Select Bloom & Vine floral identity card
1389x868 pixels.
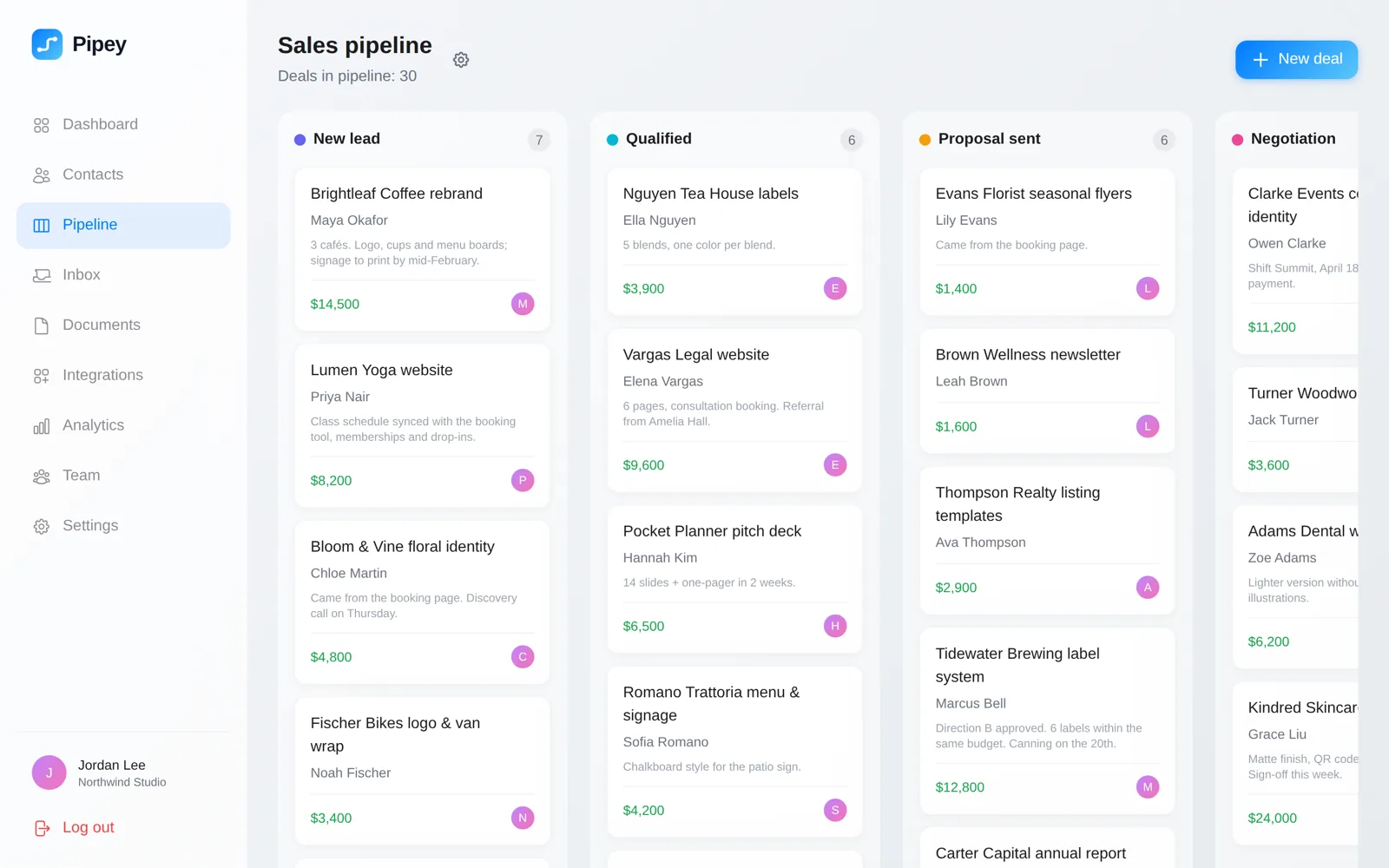point(422,602)
